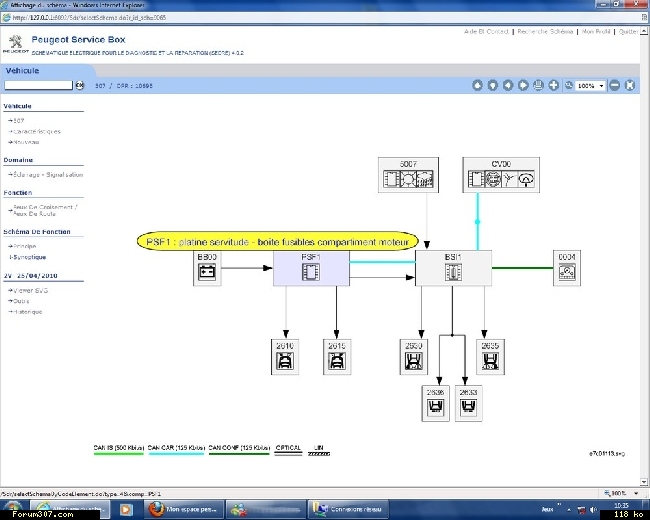Select the CV00 steering column component block
The height and width of the screenshot is (520, 650).
[x=501, y=175]
